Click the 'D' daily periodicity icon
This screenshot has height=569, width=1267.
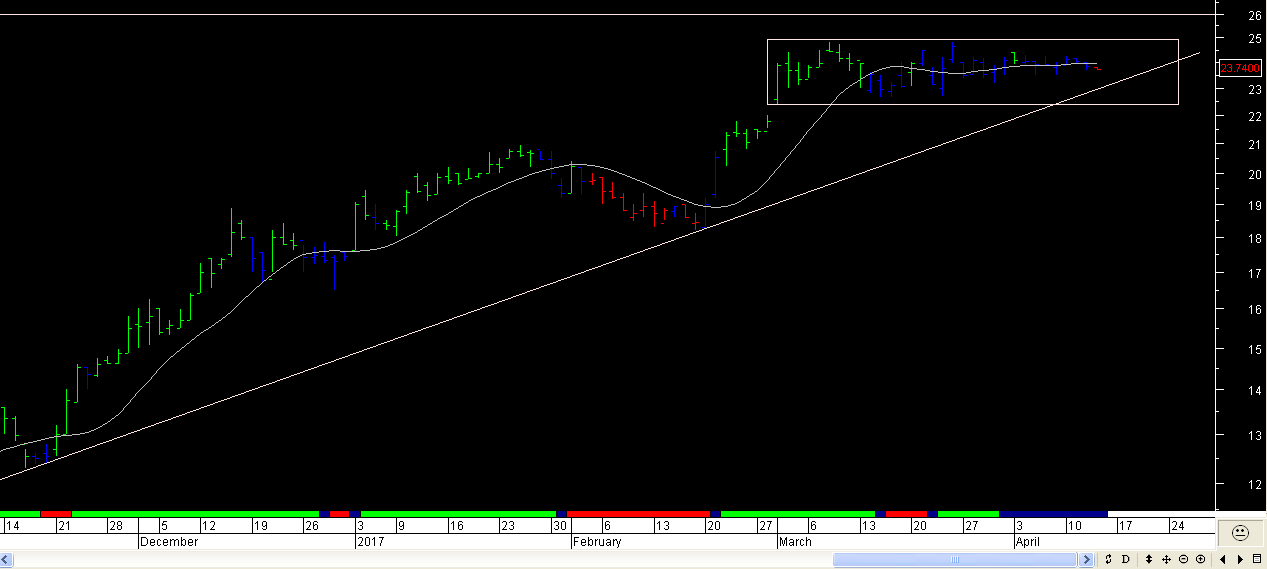coord(1125,559)
